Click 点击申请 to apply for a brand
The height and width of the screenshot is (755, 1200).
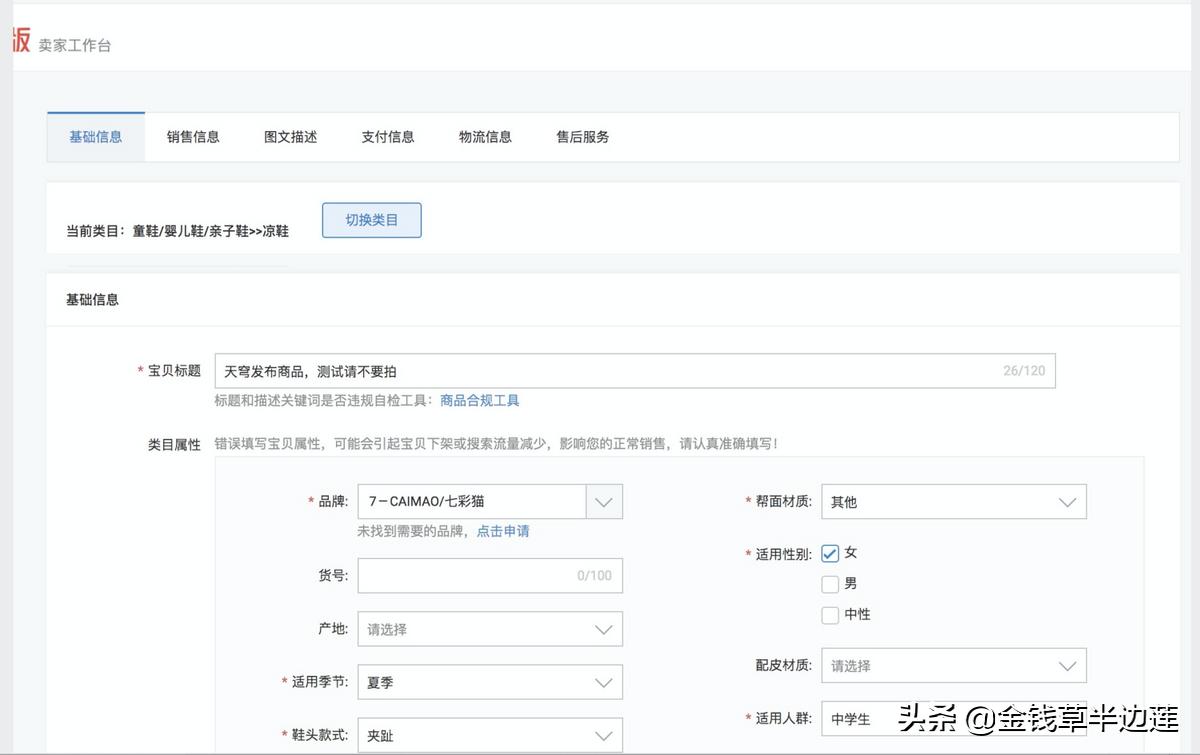(x=502, y=529)
